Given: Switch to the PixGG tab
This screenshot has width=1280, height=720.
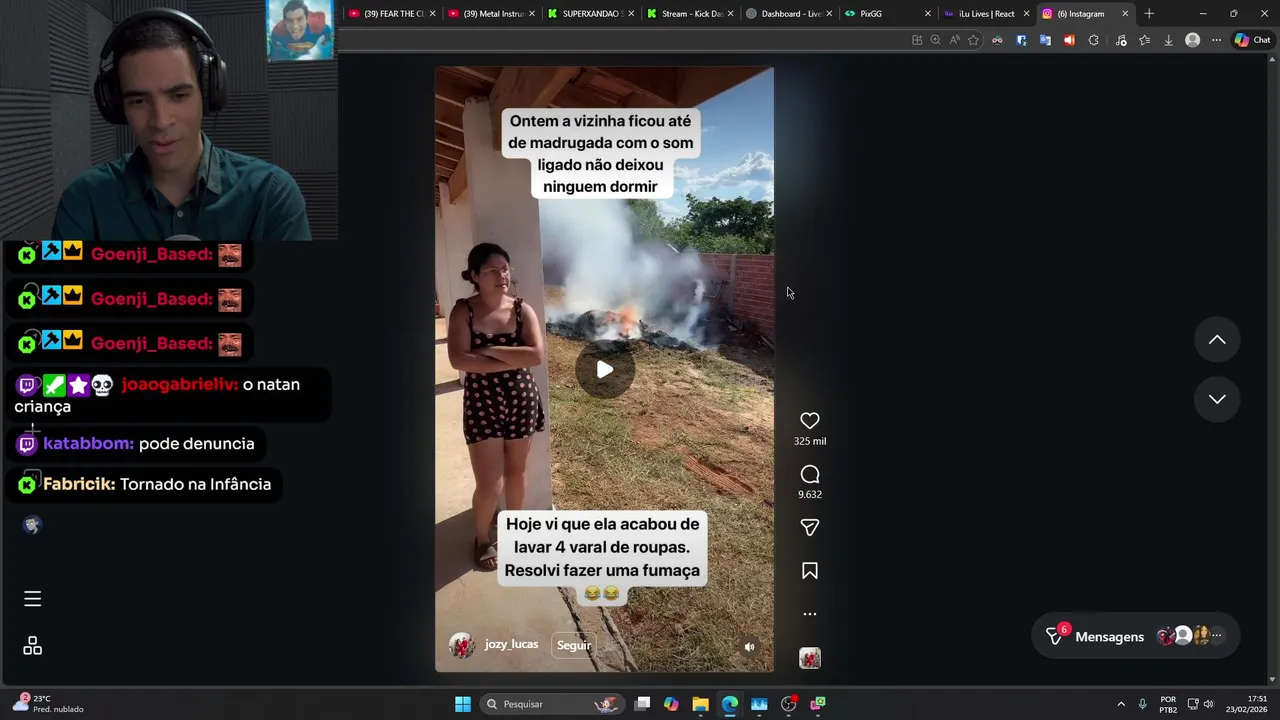Looking at the screenshot, I should (x=888, y=14).
